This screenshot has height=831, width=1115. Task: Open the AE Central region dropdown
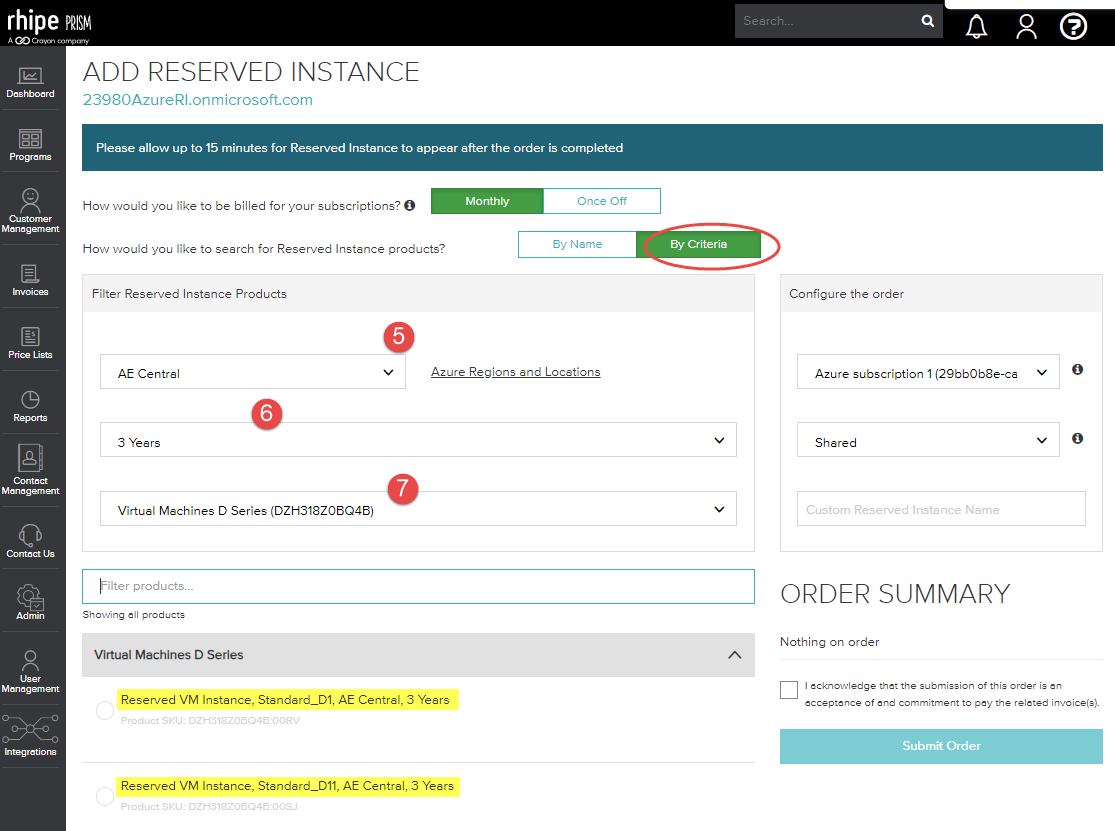252,371
